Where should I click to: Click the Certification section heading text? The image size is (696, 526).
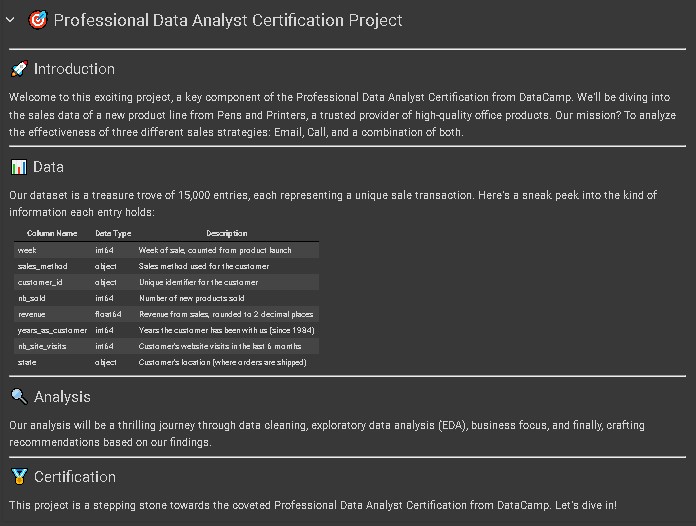(75, 477)
